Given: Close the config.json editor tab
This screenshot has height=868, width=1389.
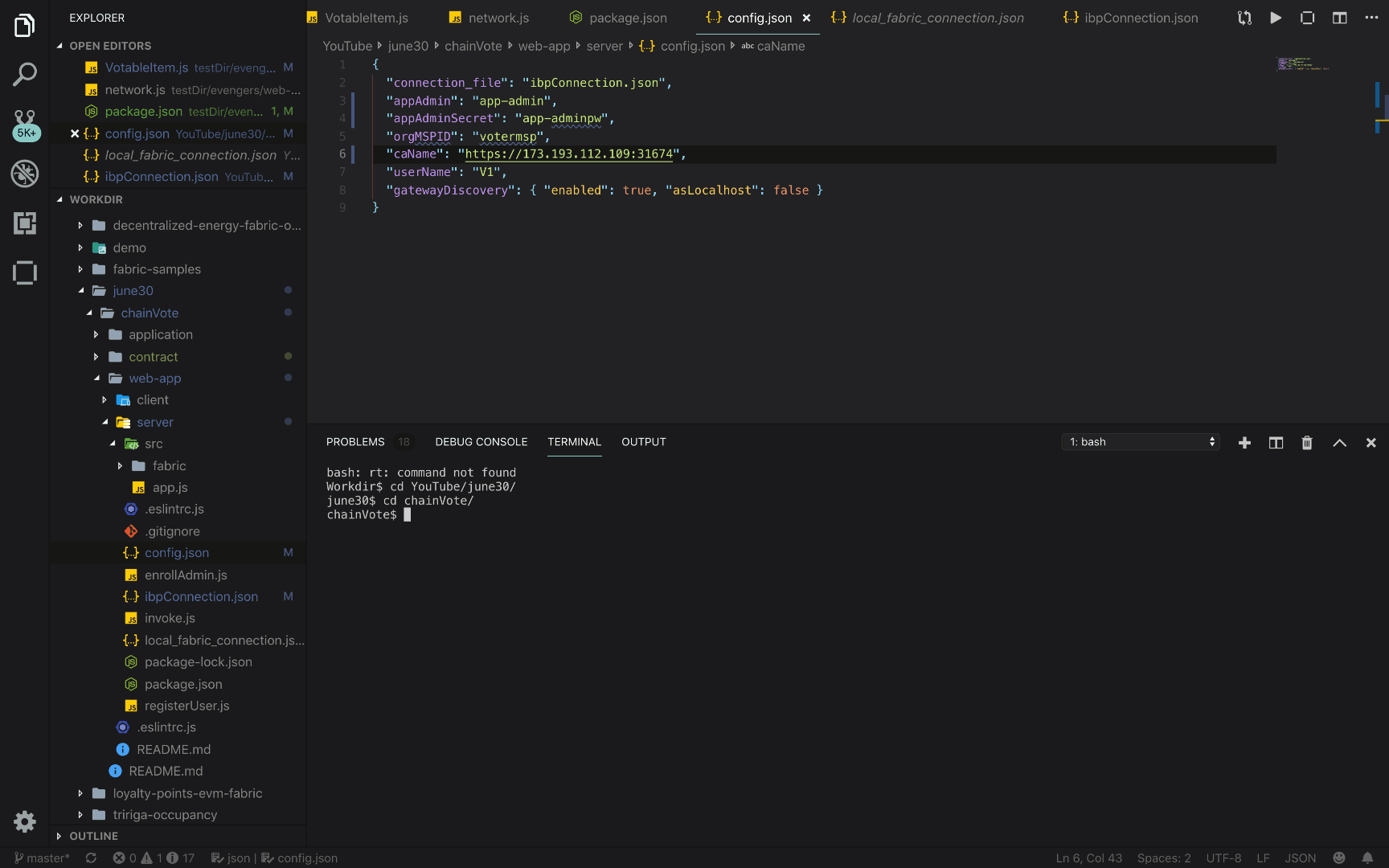Looking at the screenshot, I should tap(806, 18).
